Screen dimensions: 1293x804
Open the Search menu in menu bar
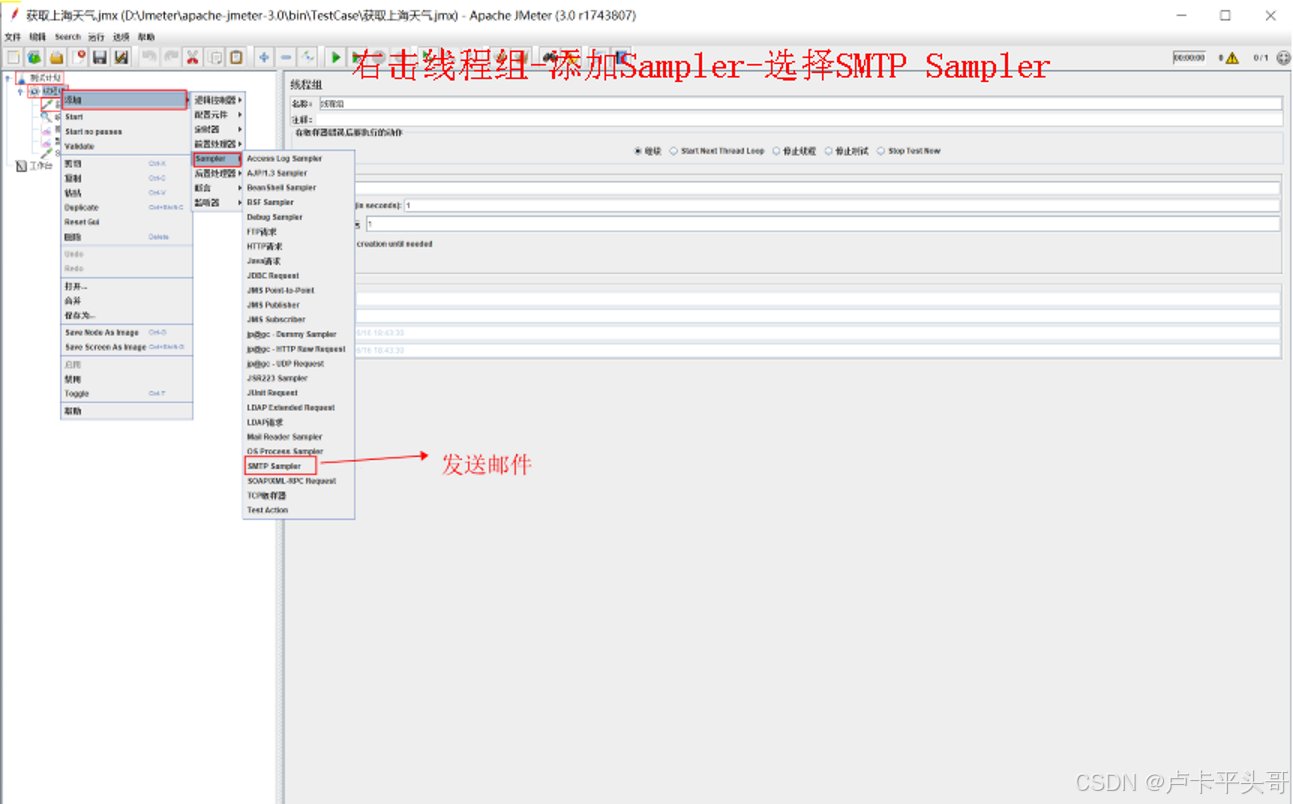[x=68, y=37]
